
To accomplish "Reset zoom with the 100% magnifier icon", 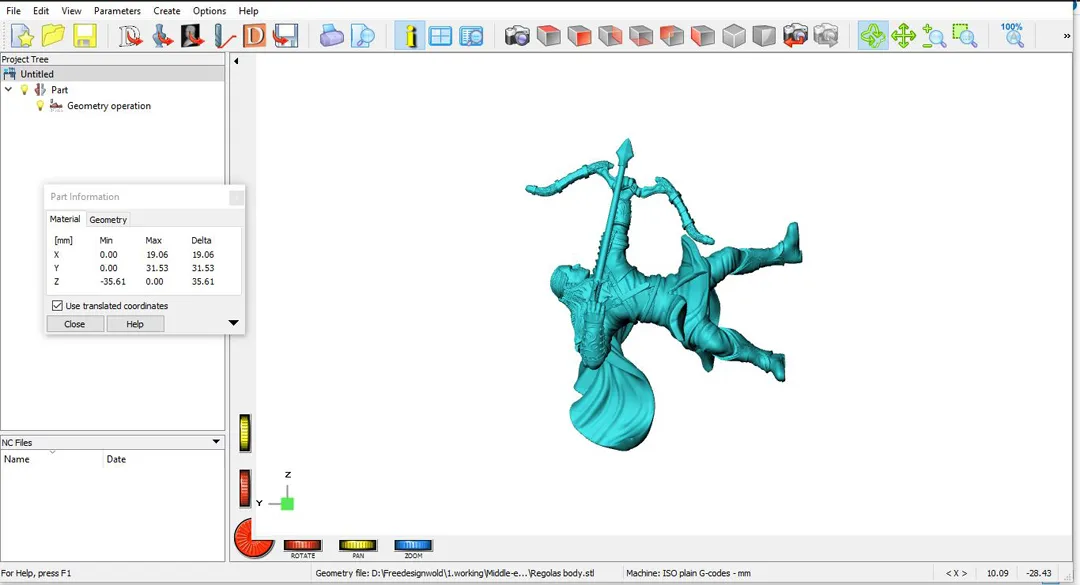I will (x=1012, y=36).
